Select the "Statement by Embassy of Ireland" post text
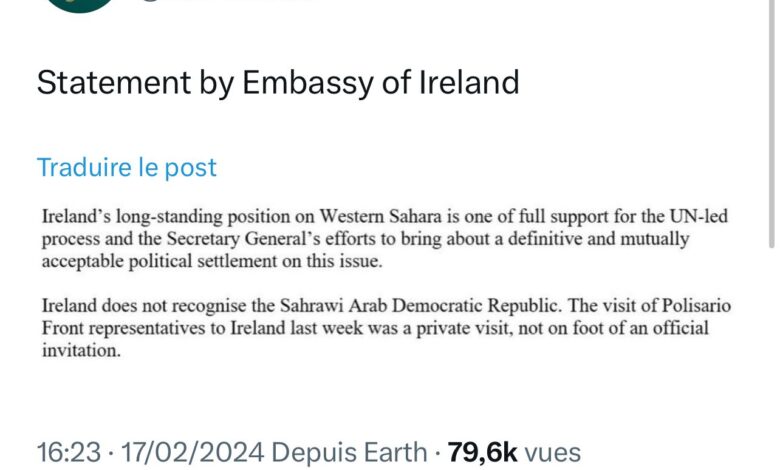 tap(278, 83)
